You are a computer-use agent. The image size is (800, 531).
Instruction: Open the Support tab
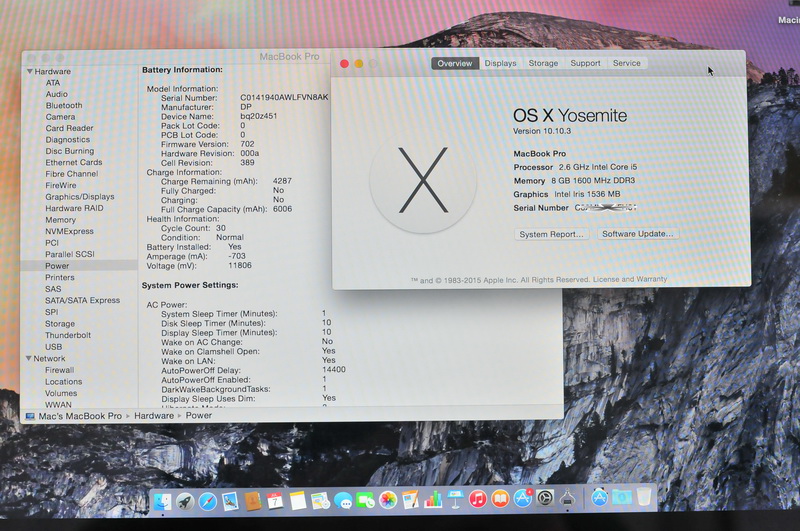(585, 63)
